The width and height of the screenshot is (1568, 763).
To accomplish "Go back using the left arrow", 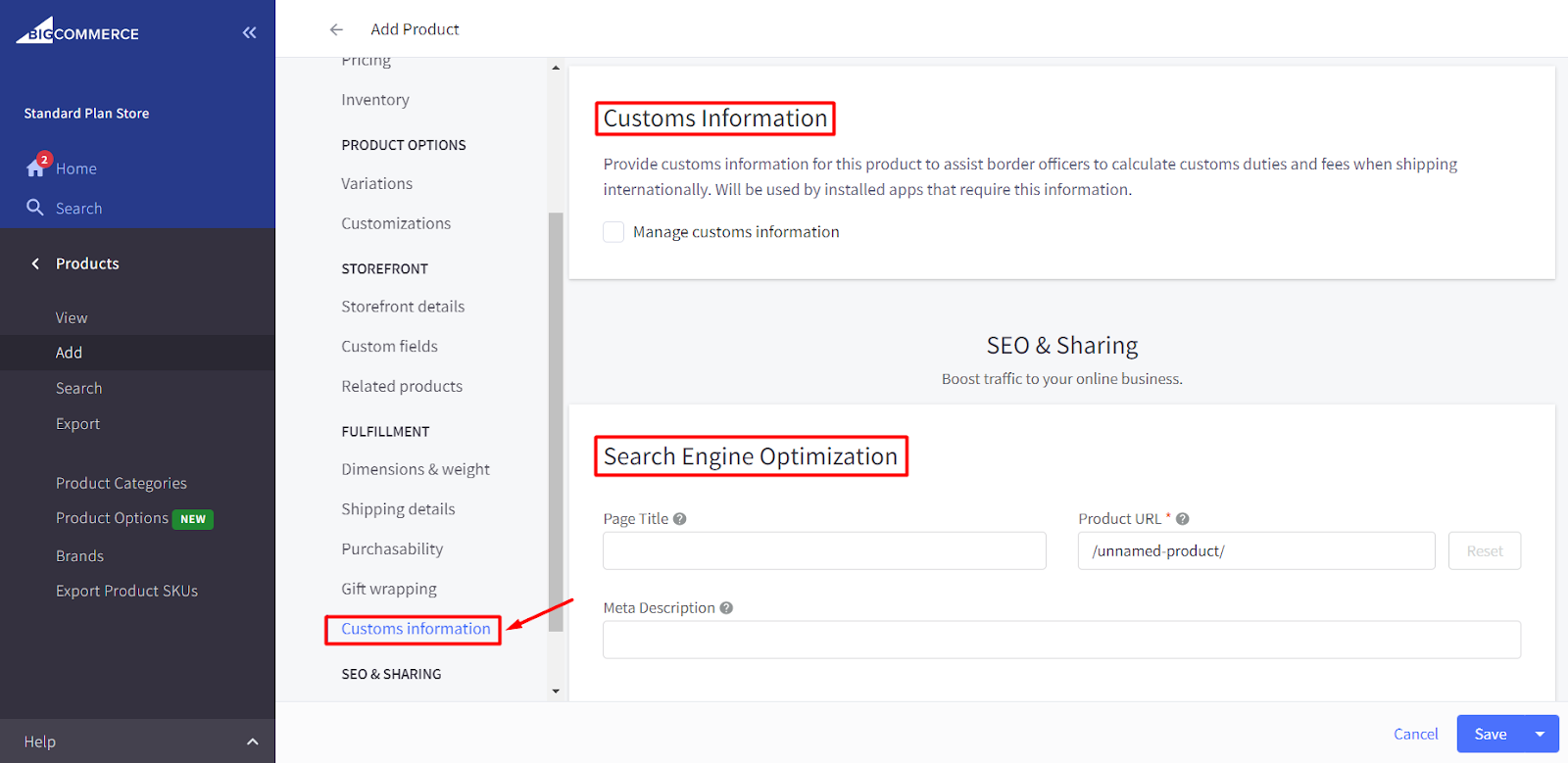I will 336,29.
